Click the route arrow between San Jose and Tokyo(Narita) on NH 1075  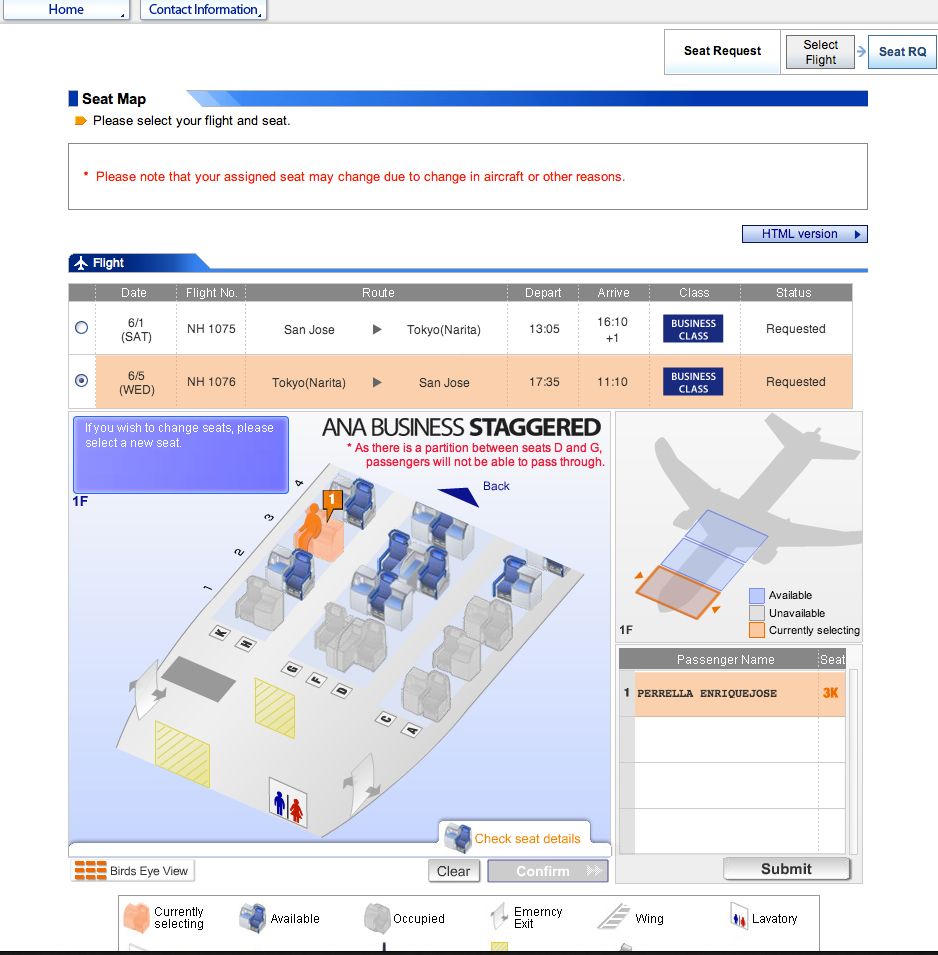[377, 329]
